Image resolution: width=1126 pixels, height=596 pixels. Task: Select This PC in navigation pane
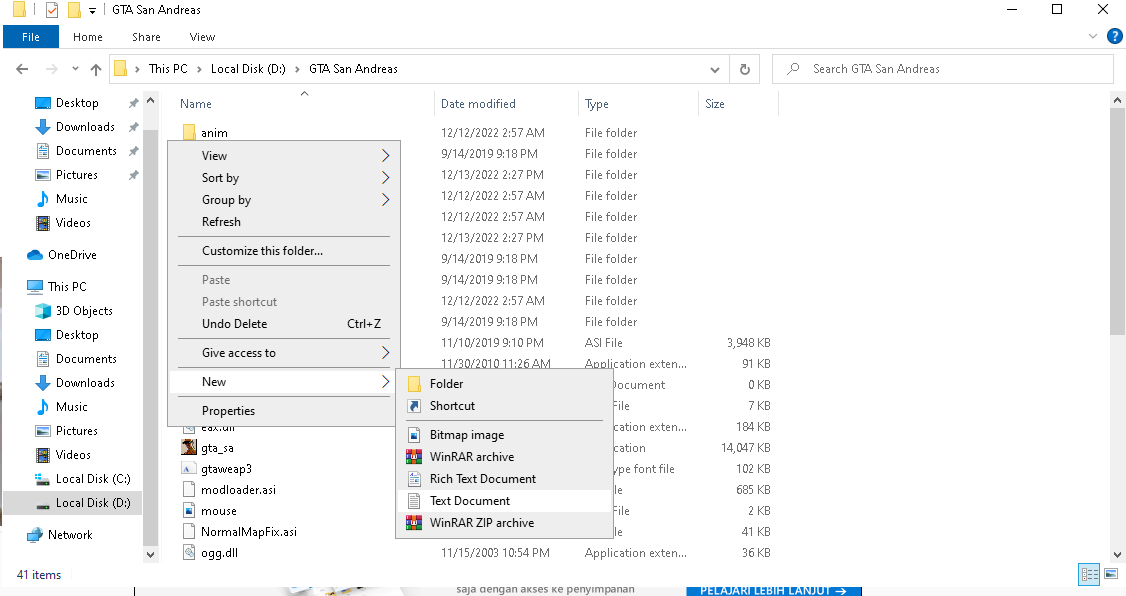(67, 287)
